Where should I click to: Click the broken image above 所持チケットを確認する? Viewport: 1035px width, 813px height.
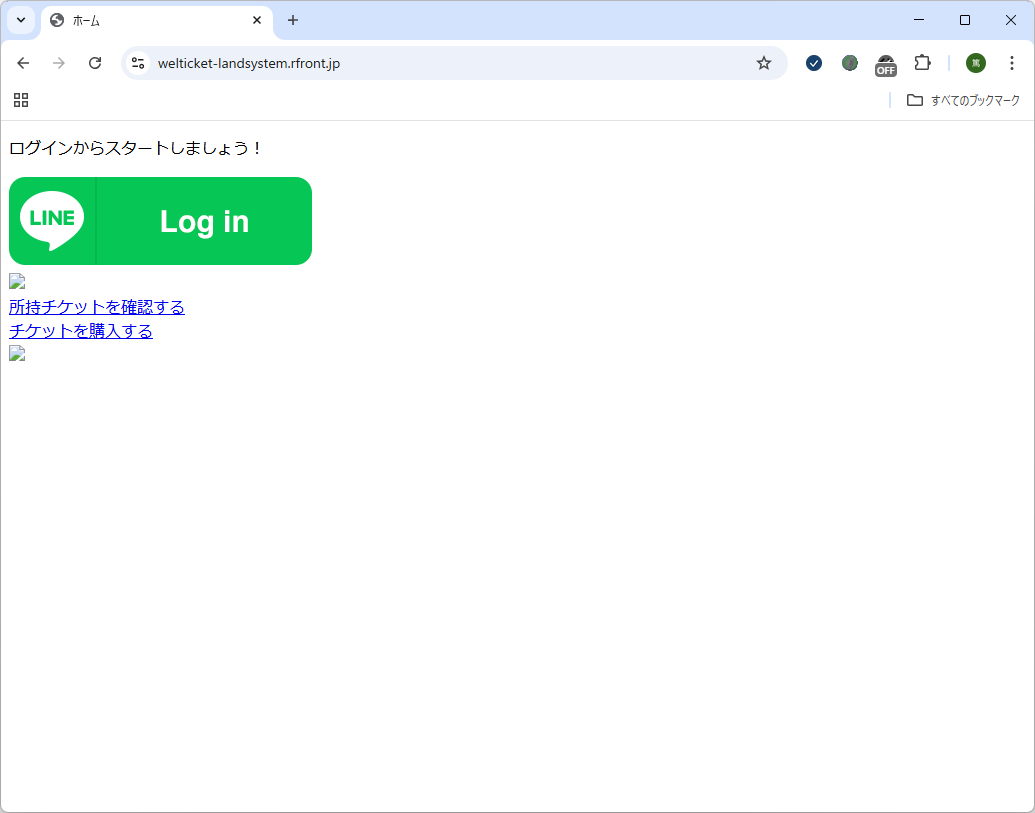tap(17, 282)
